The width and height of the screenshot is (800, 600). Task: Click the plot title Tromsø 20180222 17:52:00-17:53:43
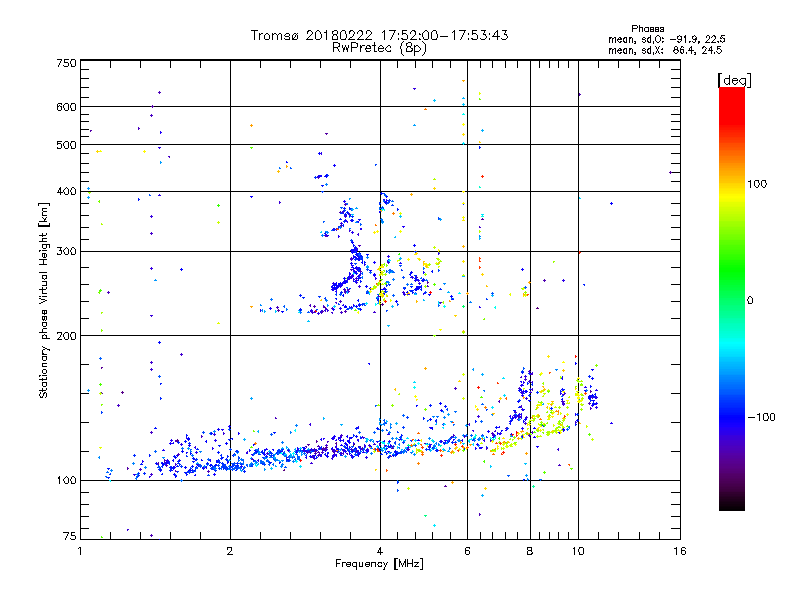[379, 35]
